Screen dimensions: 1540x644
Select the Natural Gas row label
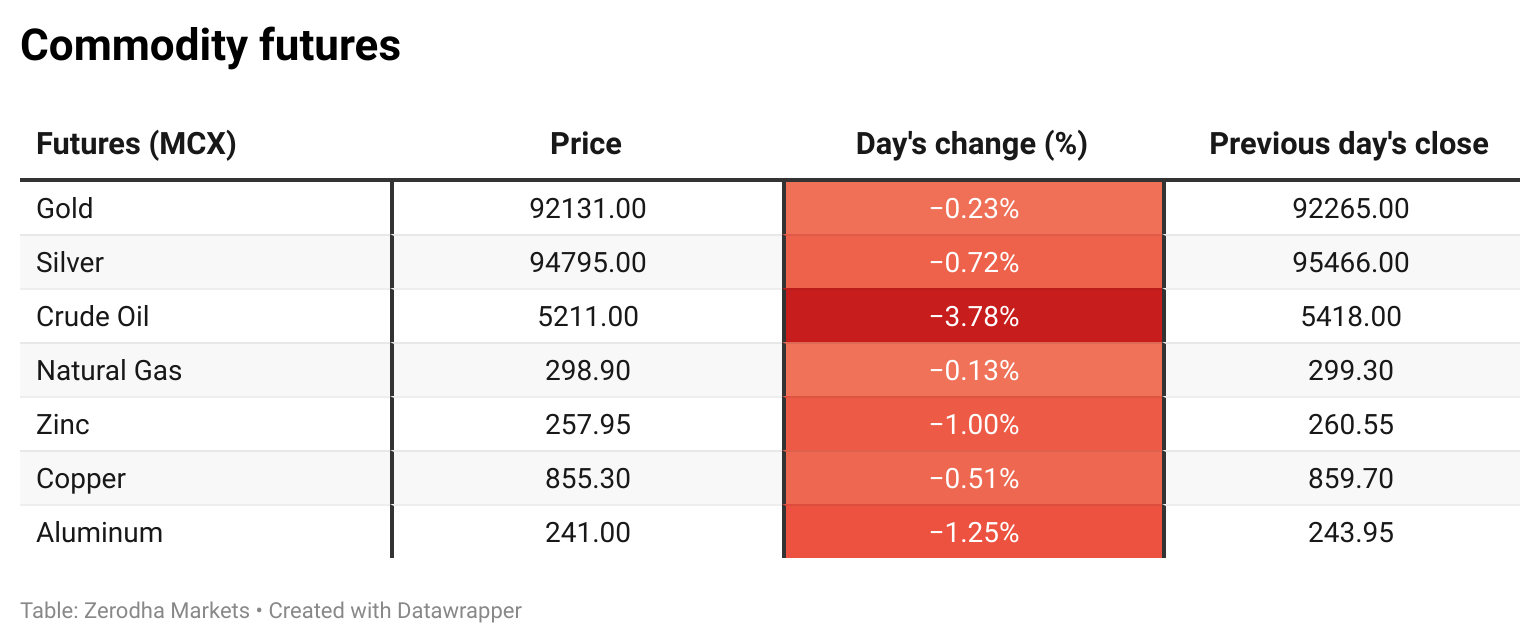click(109, 371)
